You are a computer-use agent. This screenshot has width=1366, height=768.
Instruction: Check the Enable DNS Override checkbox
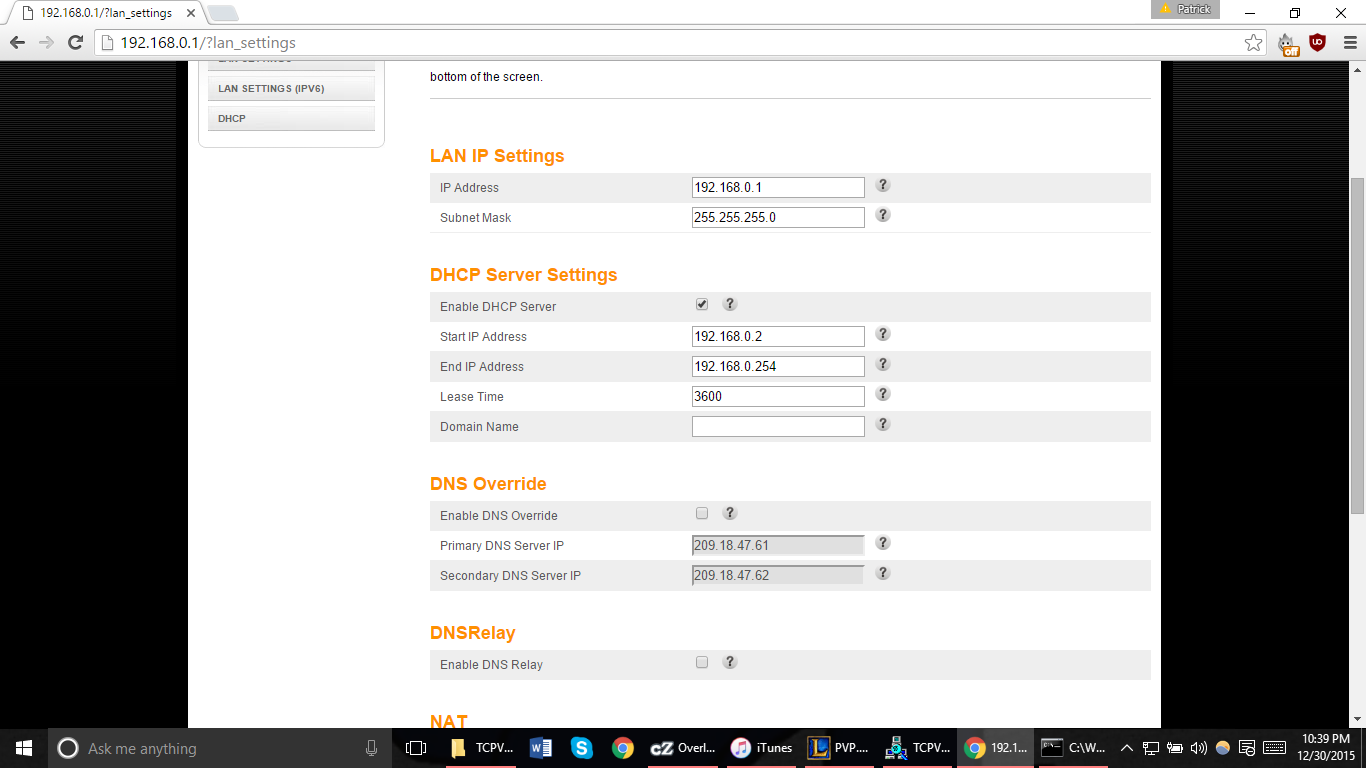(x=702, y=513)
